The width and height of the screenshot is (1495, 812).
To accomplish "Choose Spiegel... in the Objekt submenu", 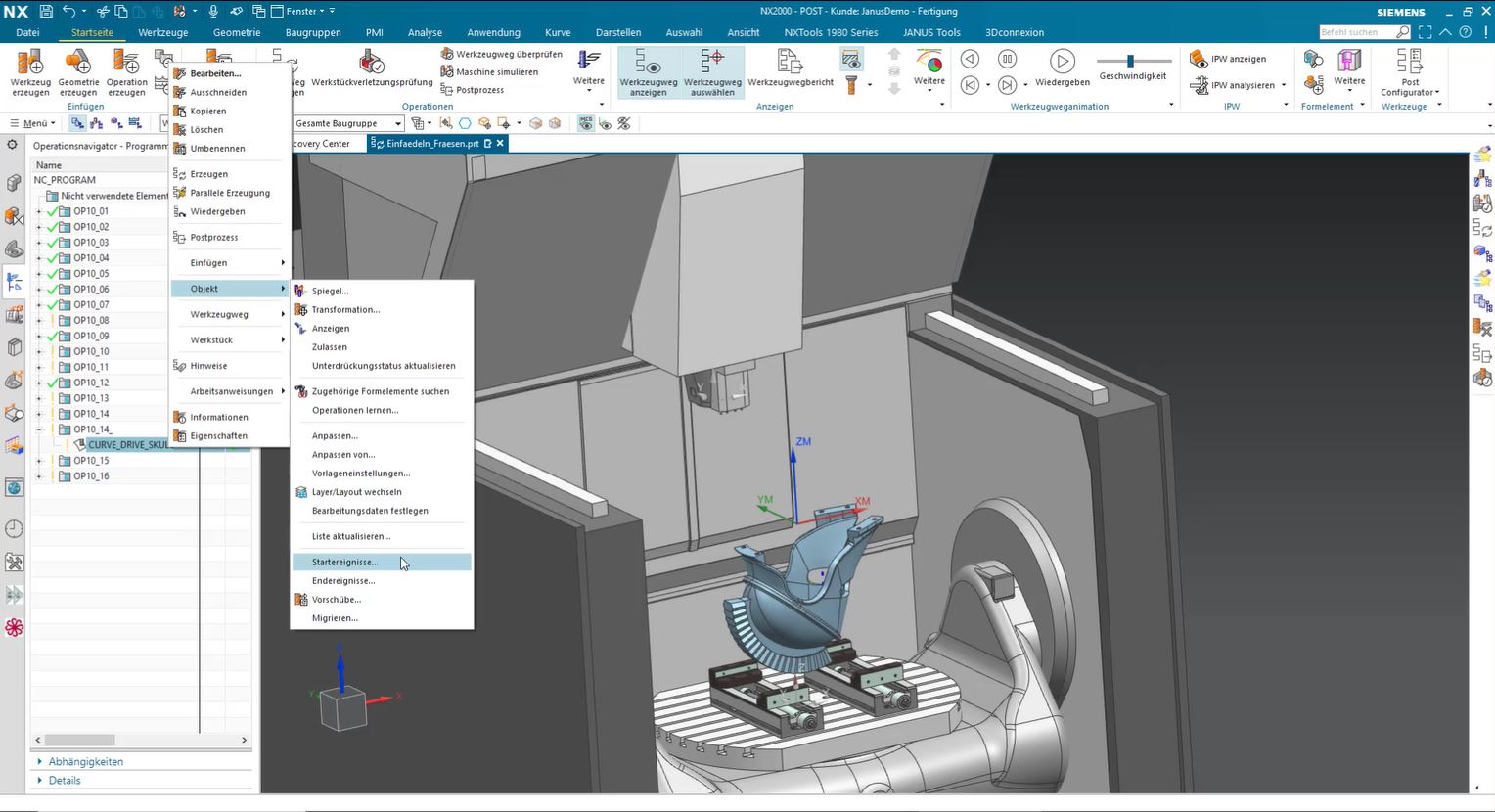I will pyautogui.click(x=383, y=292).
